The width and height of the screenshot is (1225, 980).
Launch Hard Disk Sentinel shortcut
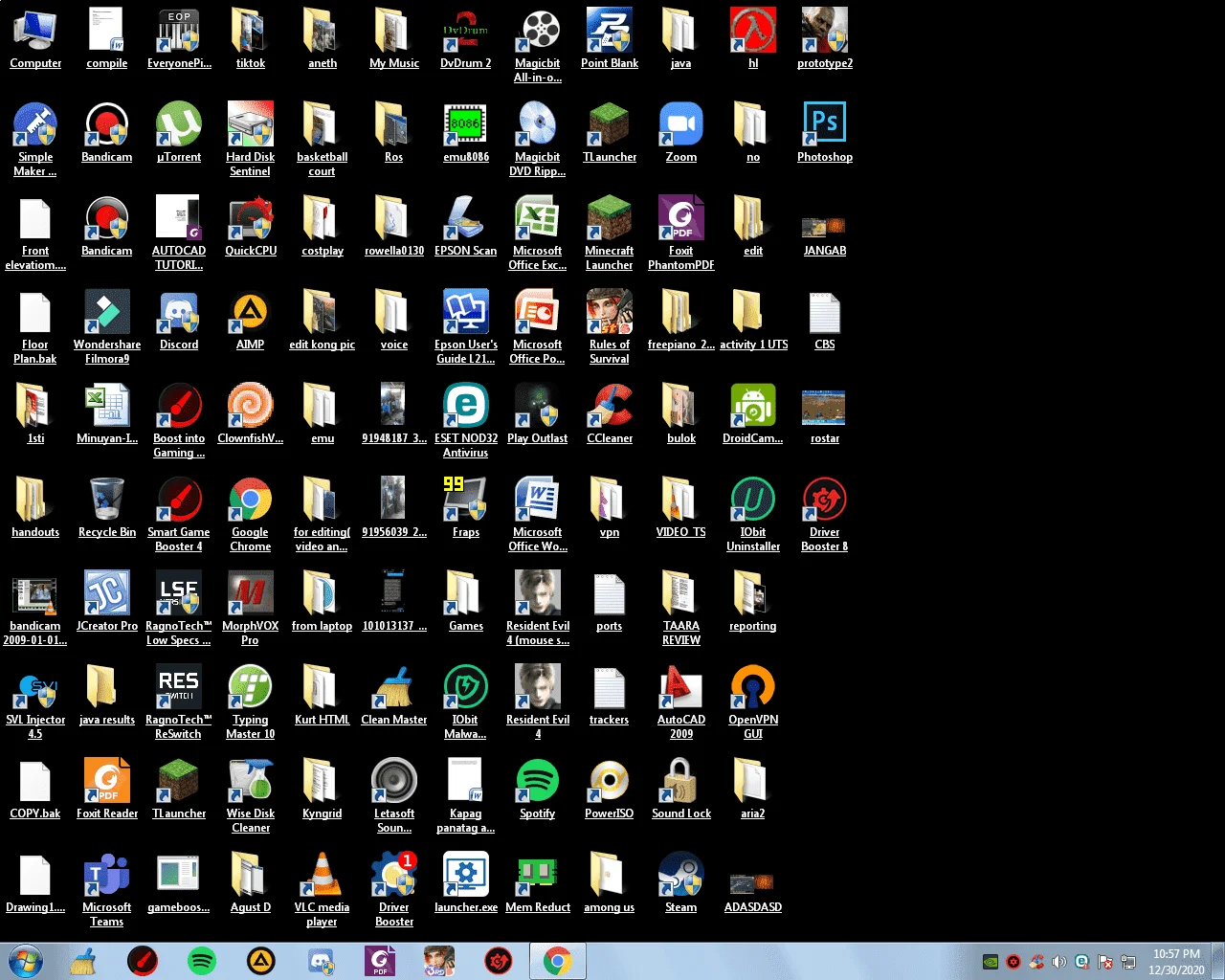coord(251,139)
